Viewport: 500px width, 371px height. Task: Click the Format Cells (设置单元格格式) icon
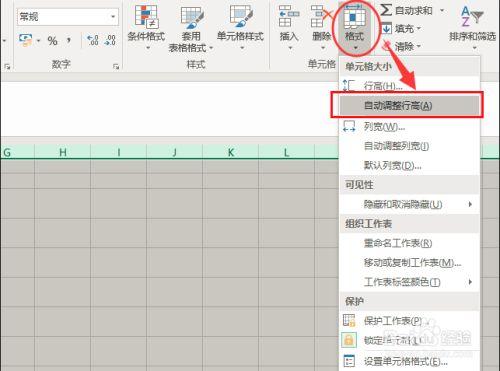click(349, 361)
